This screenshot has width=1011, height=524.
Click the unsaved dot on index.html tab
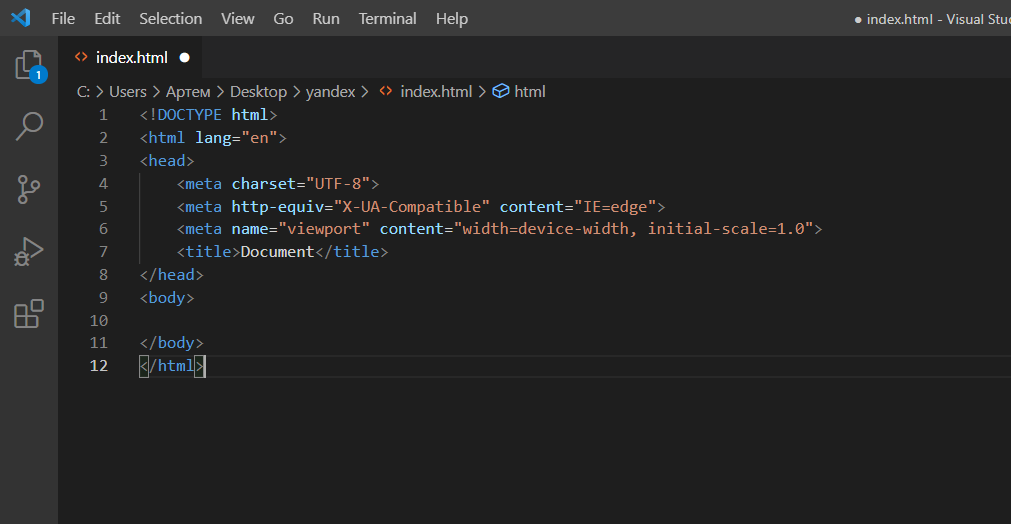pos(184,57)
